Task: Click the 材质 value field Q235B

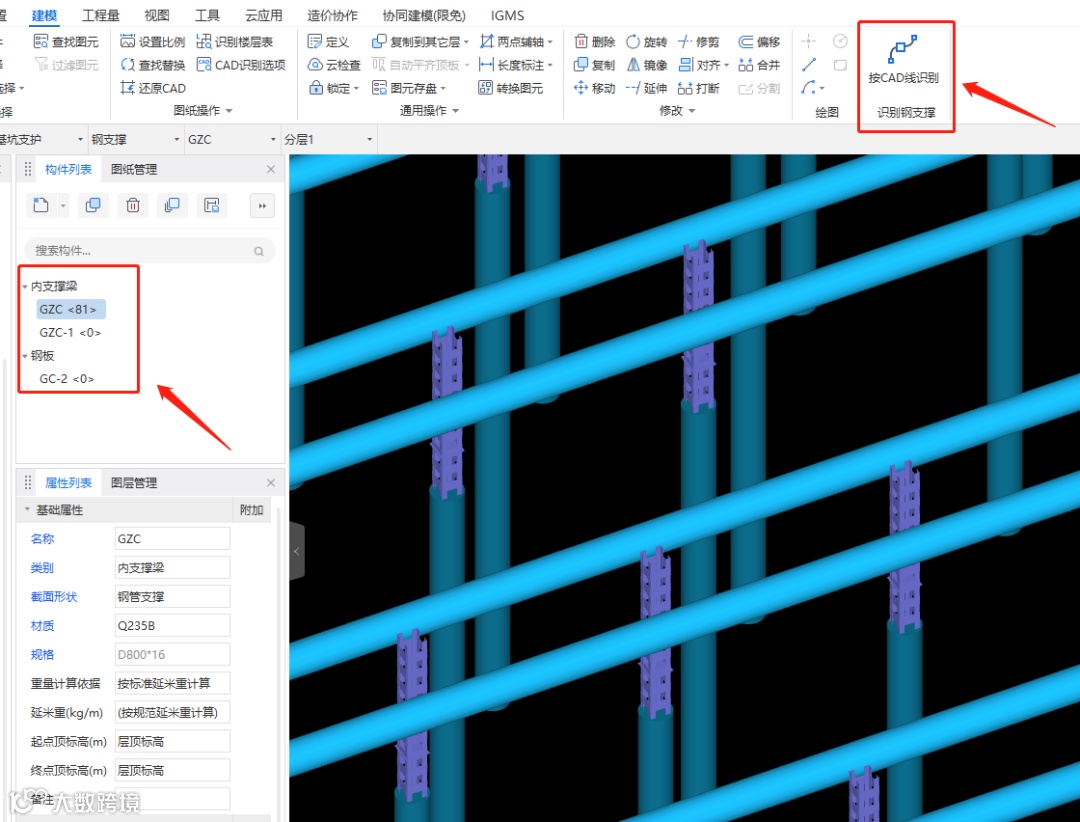Action: pos(172,626)
